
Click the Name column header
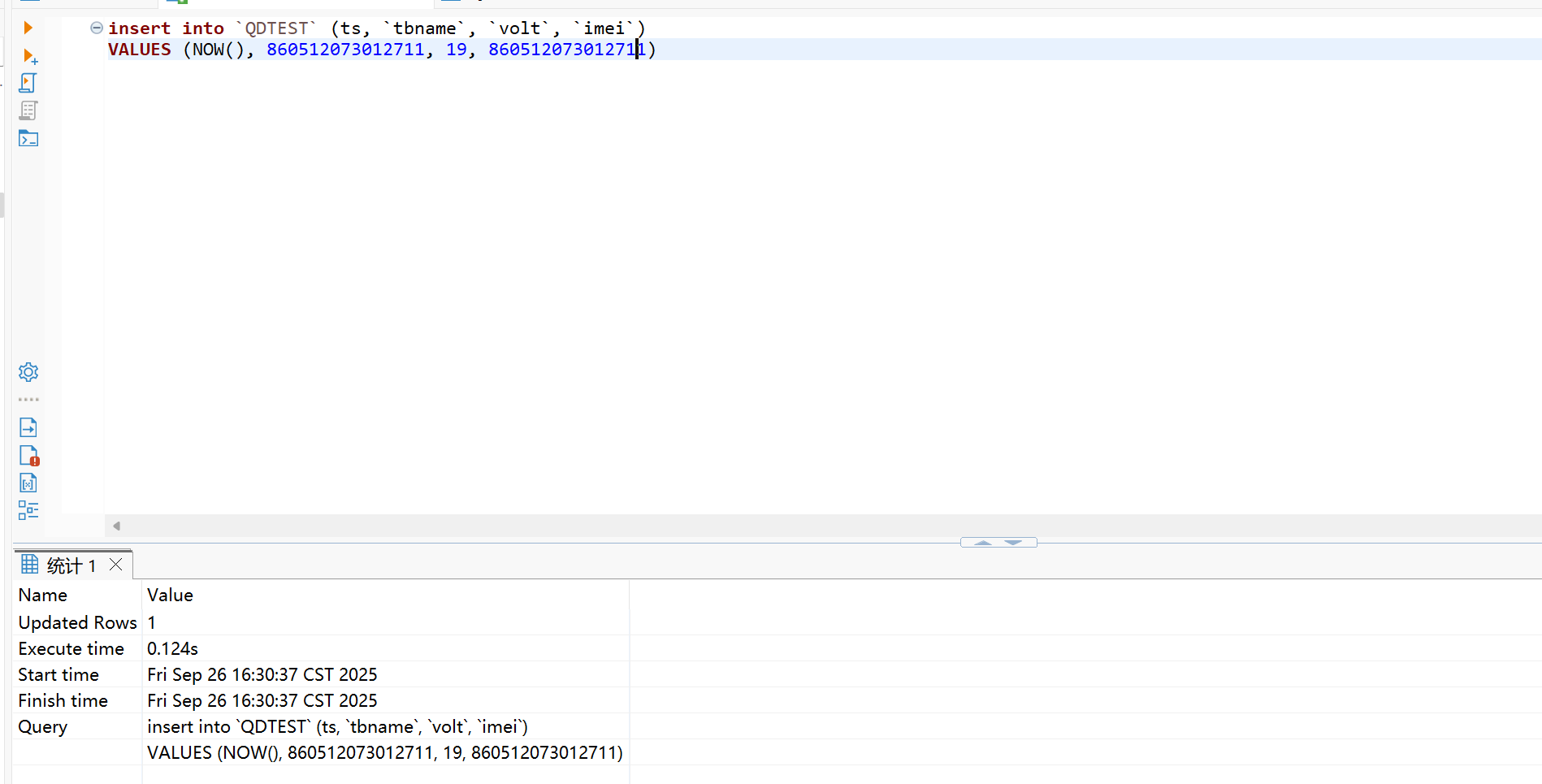(x=43, y=596)
